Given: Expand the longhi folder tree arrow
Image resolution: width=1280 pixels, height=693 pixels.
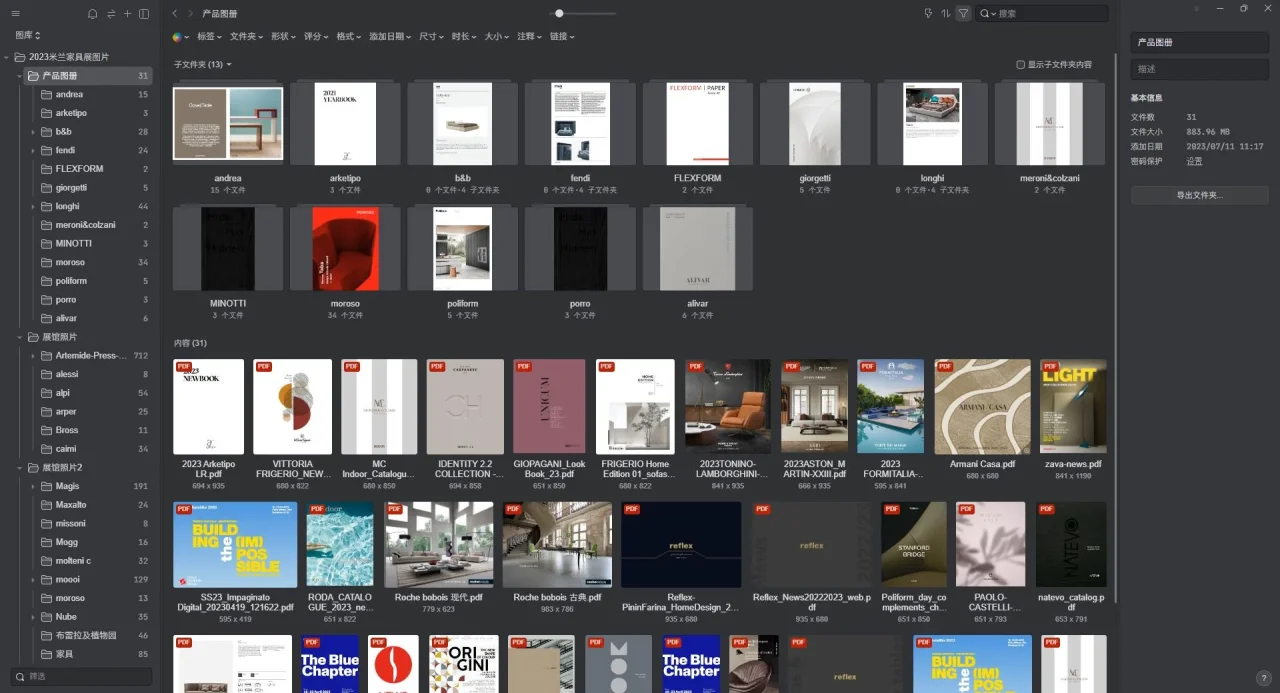Looking at the screenshot, I should tap(33, 207).
